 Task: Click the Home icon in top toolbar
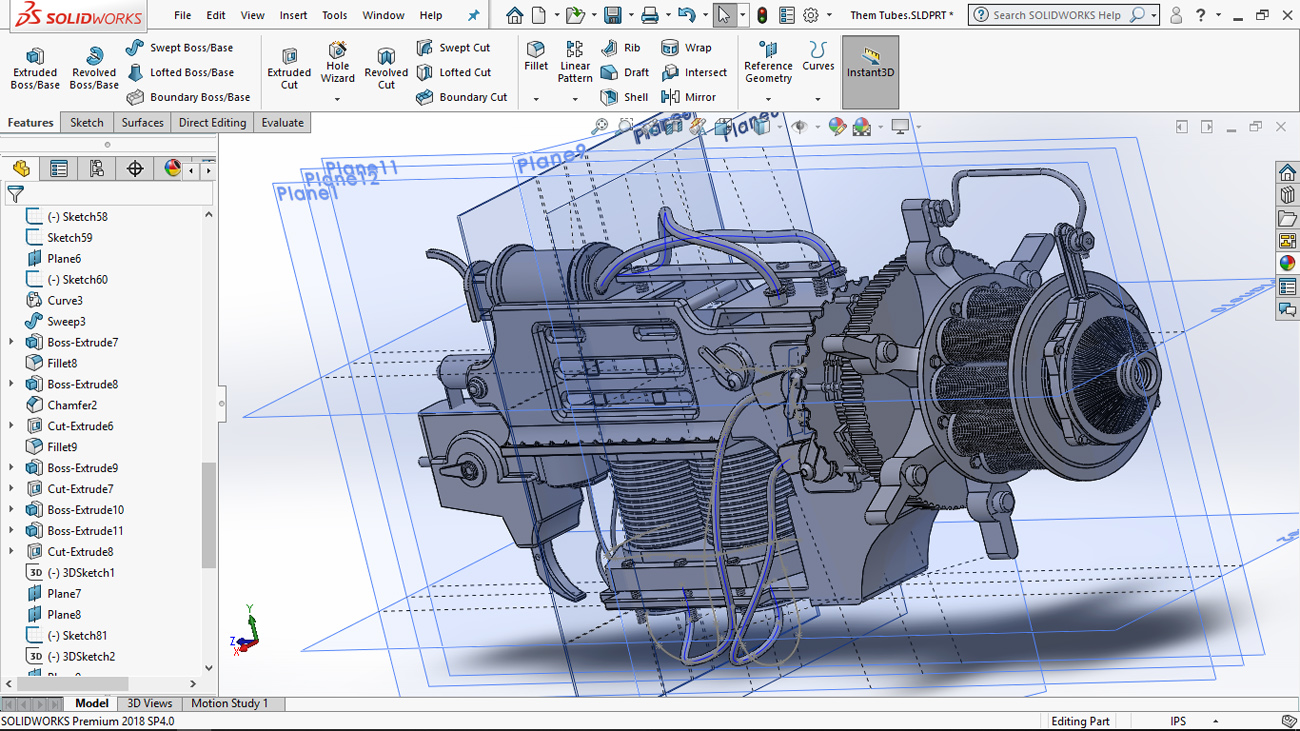(x=514, y=15)
